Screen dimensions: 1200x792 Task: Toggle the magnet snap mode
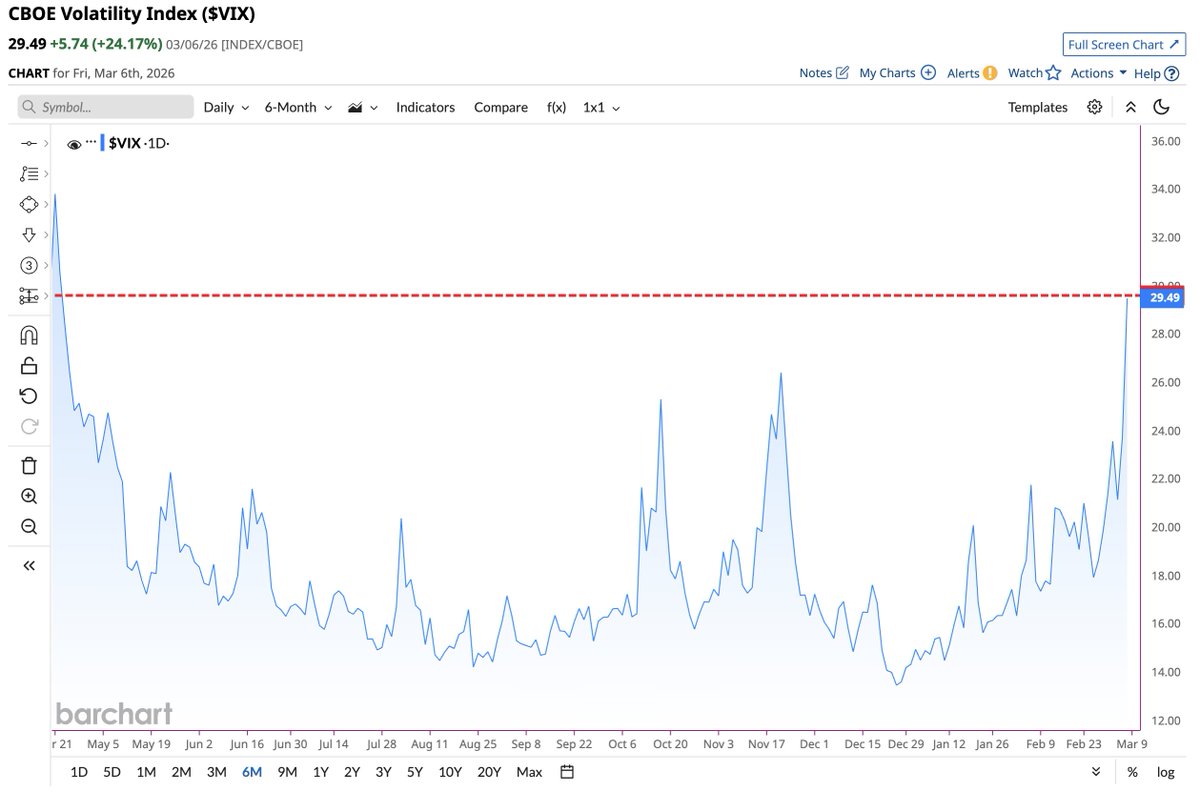(x=28, y=335)
